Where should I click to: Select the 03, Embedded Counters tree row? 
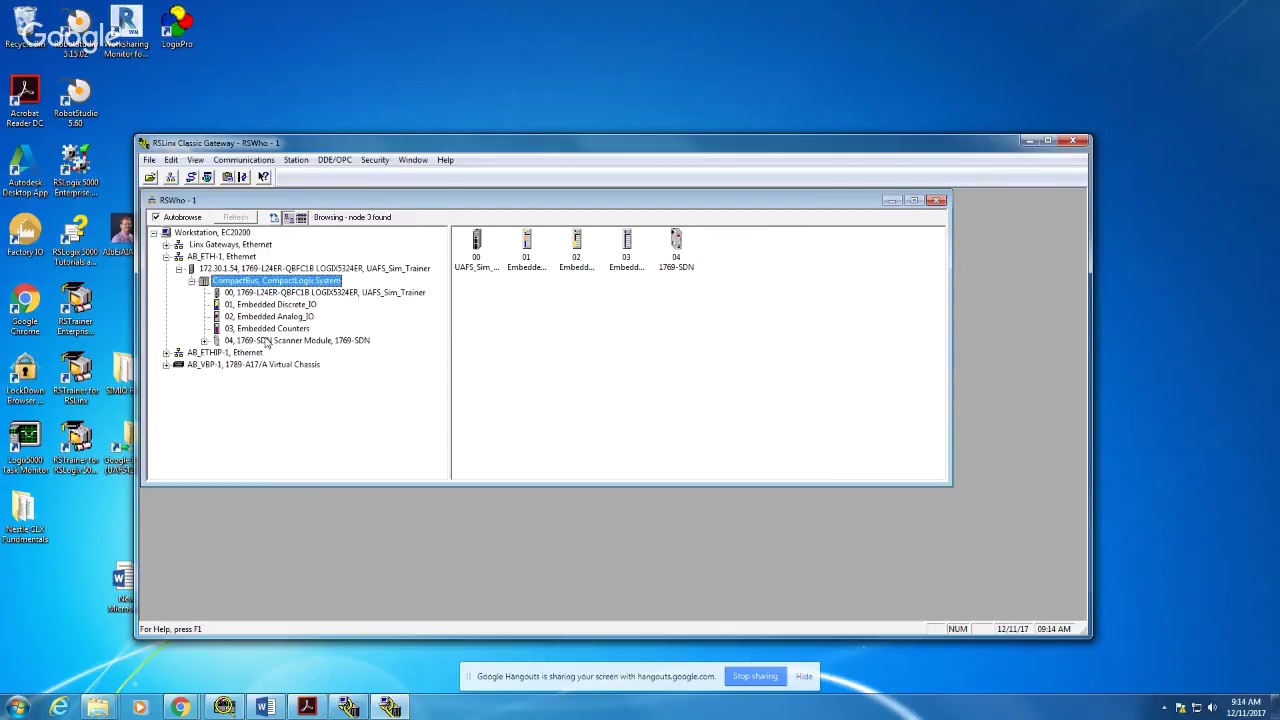[x=267, y=328]
